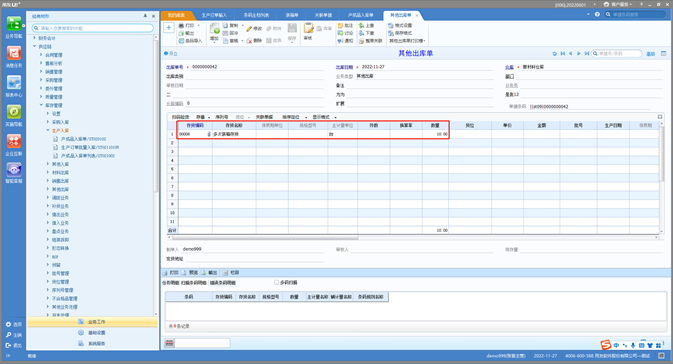The height and width of the screenshot is (364, 673).
Task: Click the 格式设置 toolbar button
Action: (x=400, y=25)
